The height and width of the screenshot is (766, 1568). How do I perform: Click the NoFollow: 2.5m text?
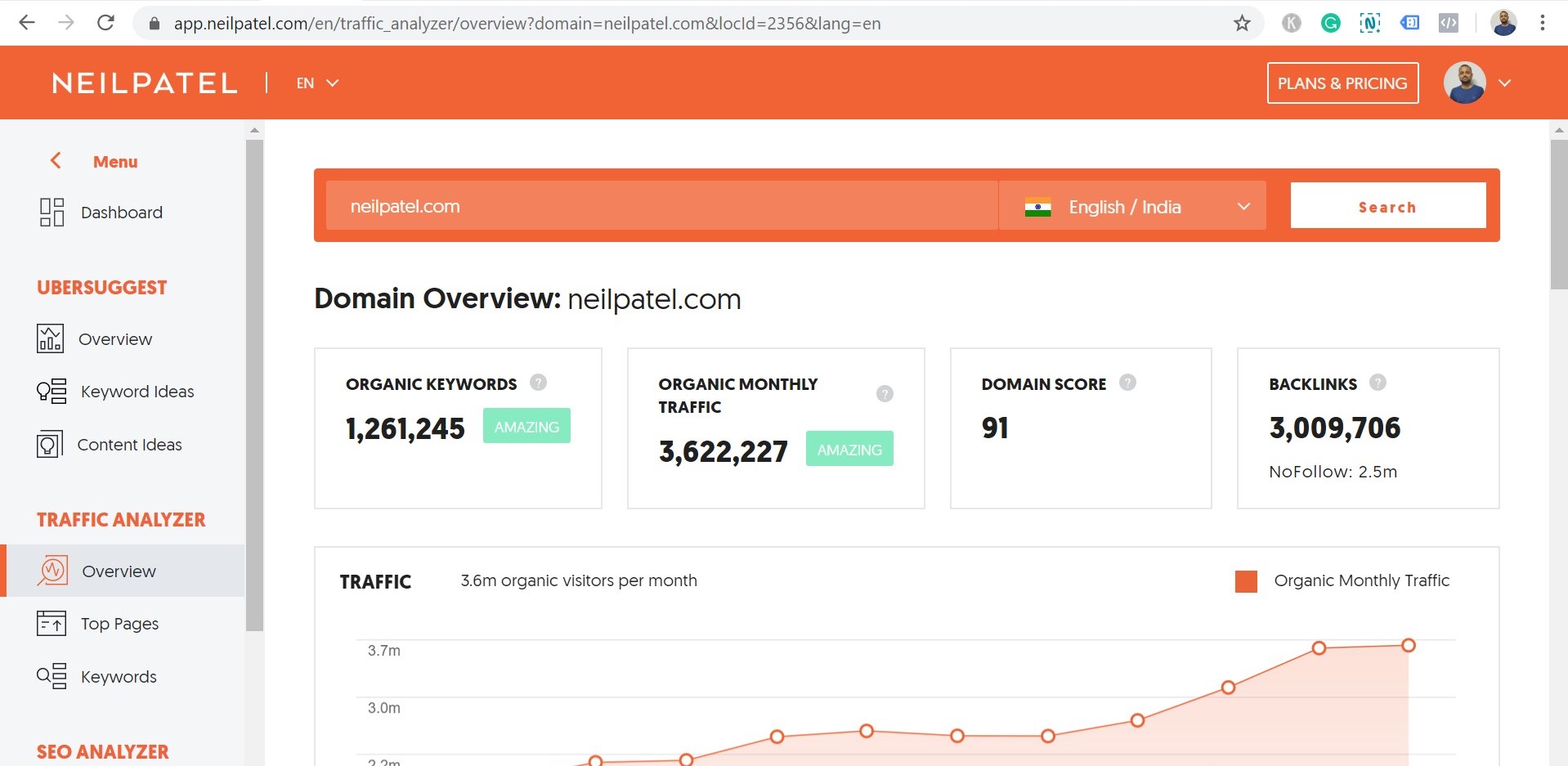point(1333,472)
